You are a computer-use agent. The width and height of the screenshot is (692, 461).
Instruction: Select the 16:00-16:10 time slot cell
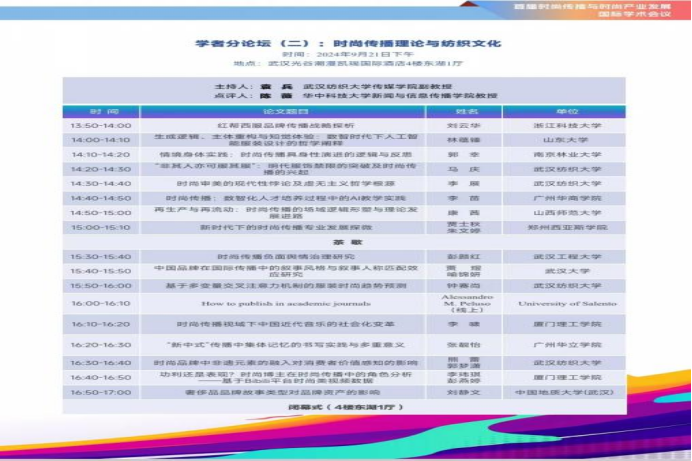pos(101,302)
